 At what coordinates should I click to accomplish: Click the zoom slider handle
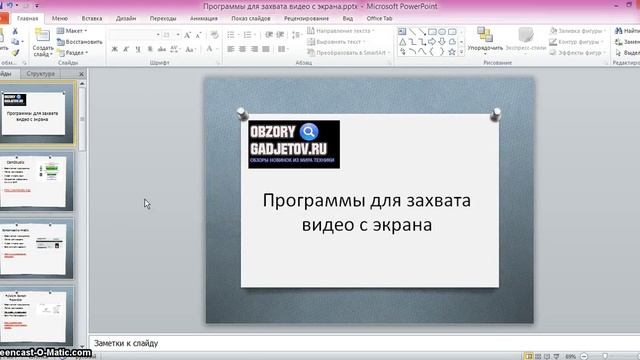(x=605, y=356)
